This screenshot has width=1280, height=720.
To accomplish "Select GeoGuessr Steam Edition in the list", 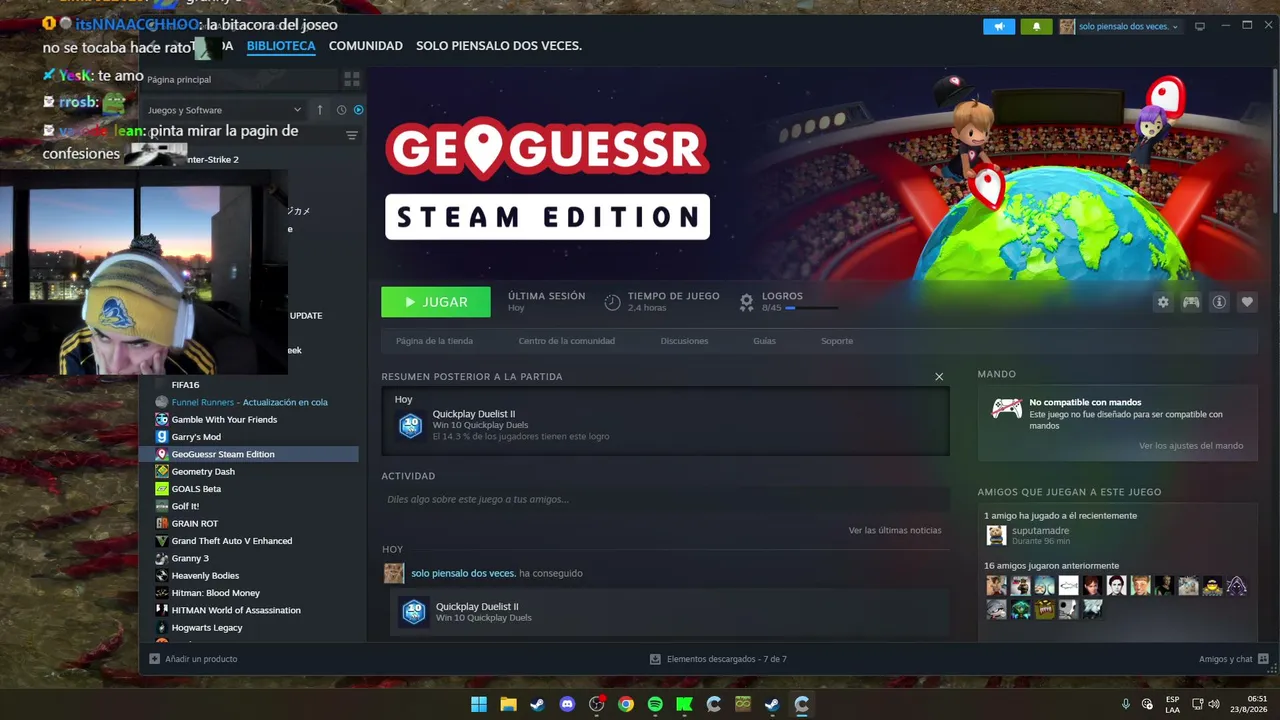I will coord(248,454).
